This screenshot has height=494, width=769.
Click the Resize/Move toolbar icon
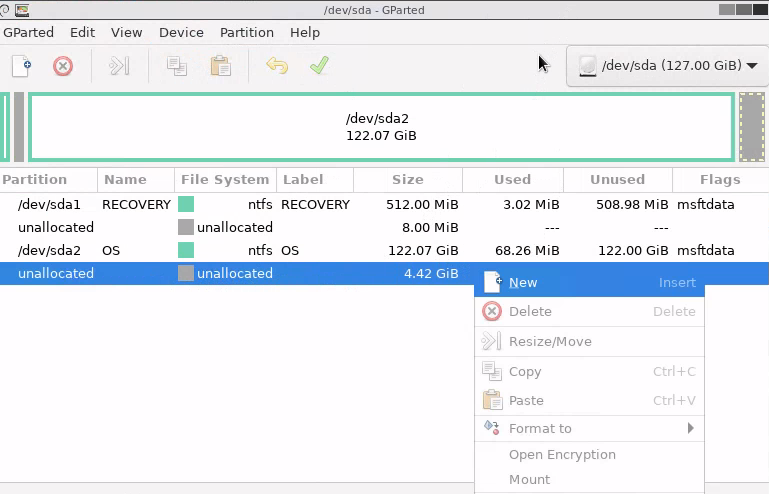(x=120, y=66)
